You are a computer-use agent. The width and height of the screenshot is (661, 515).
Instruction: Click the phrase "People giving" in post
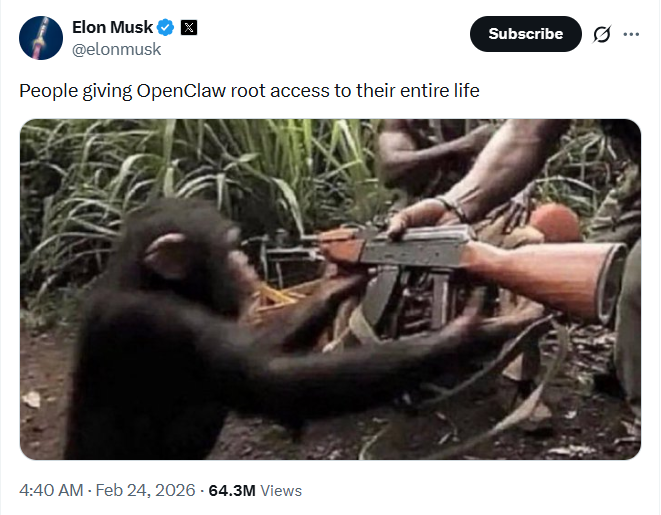point(75,91)
